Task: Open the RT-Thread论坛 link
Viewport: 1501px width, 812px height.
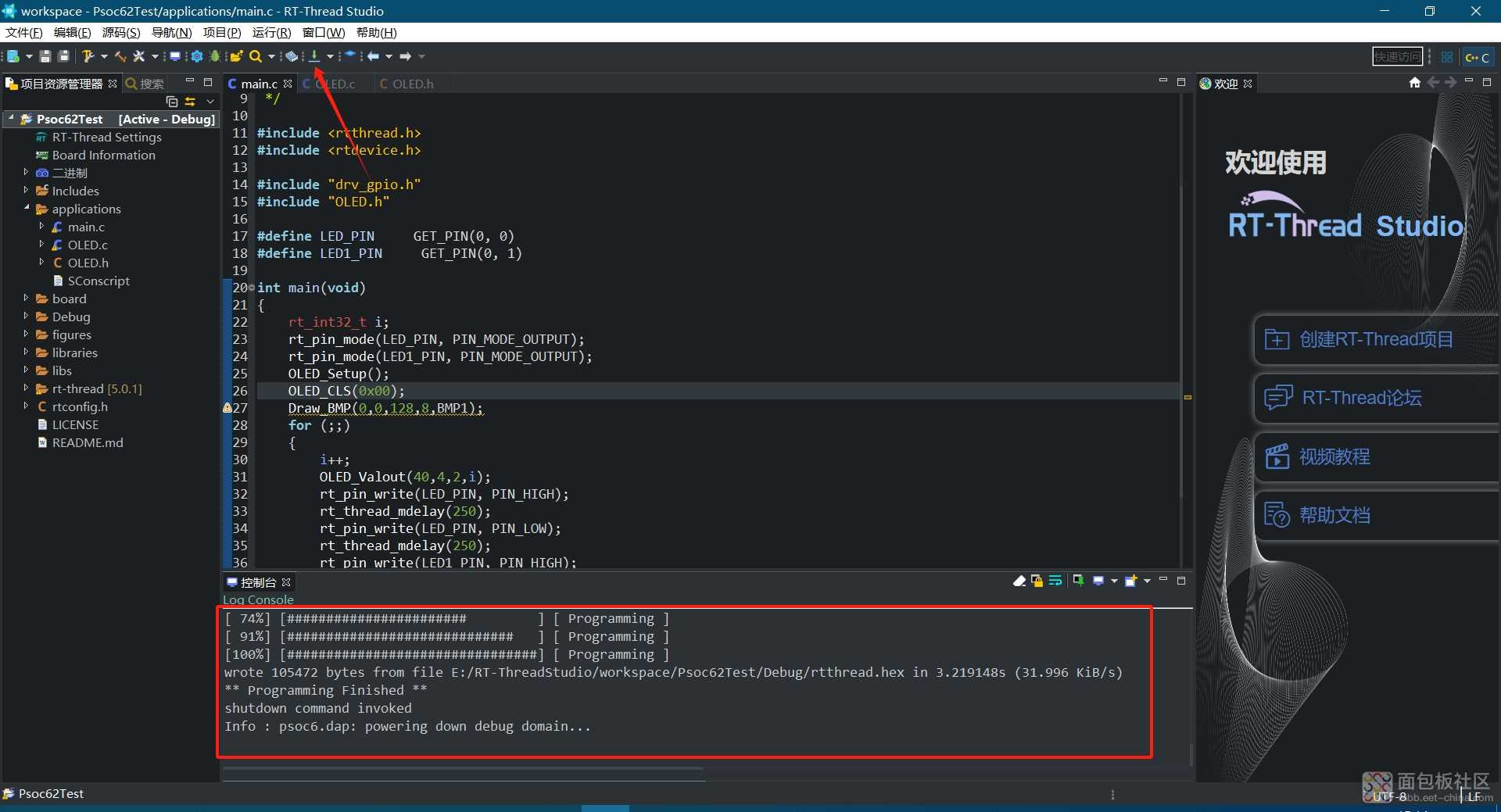Action: [x=1376, y=398]
